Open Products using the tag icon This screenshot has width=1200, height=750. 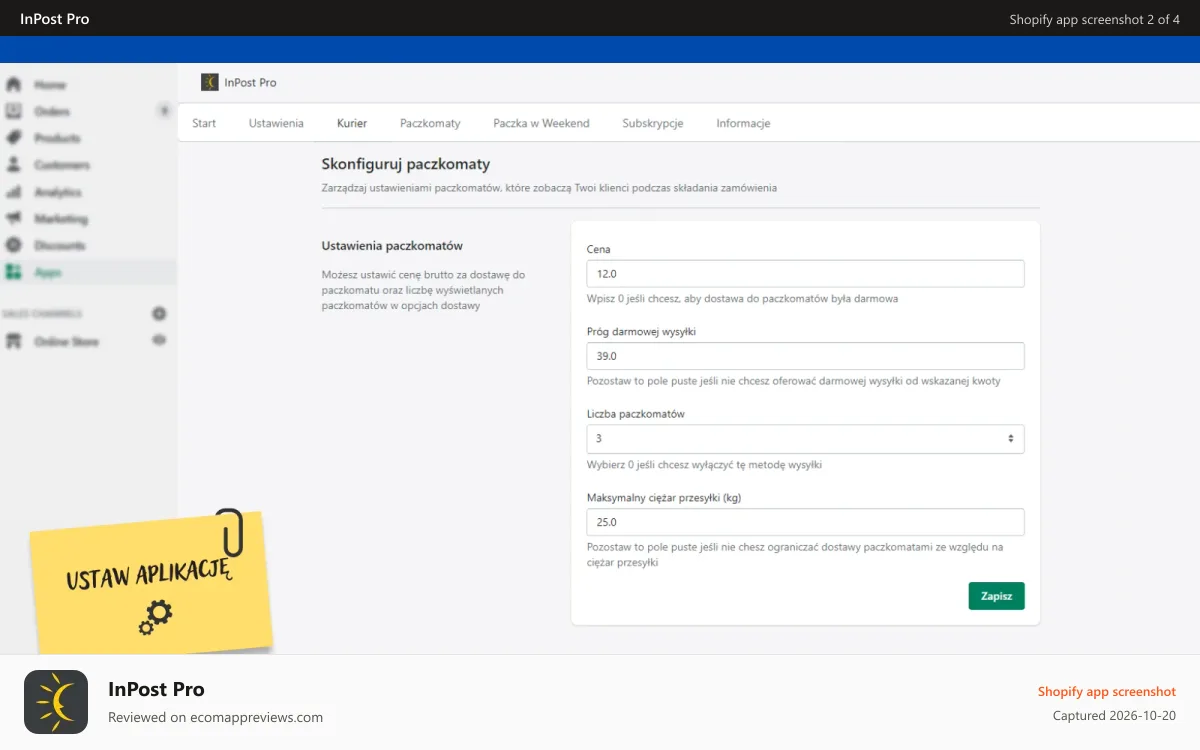[14, 138]
